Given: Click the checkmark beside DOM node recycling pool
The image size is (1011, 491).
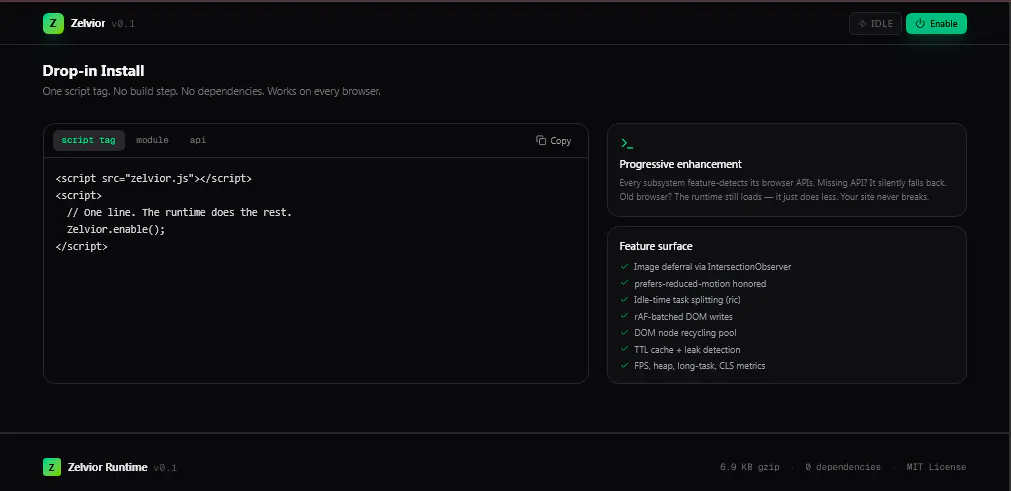Looking at the screenshot, I should [x=624, y=332].
